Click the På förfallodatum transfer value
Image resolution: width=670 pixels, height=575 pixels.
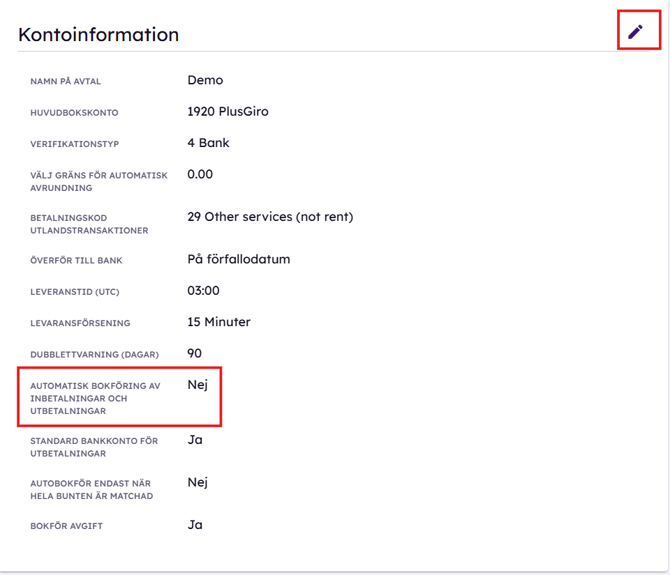[239, 259]
